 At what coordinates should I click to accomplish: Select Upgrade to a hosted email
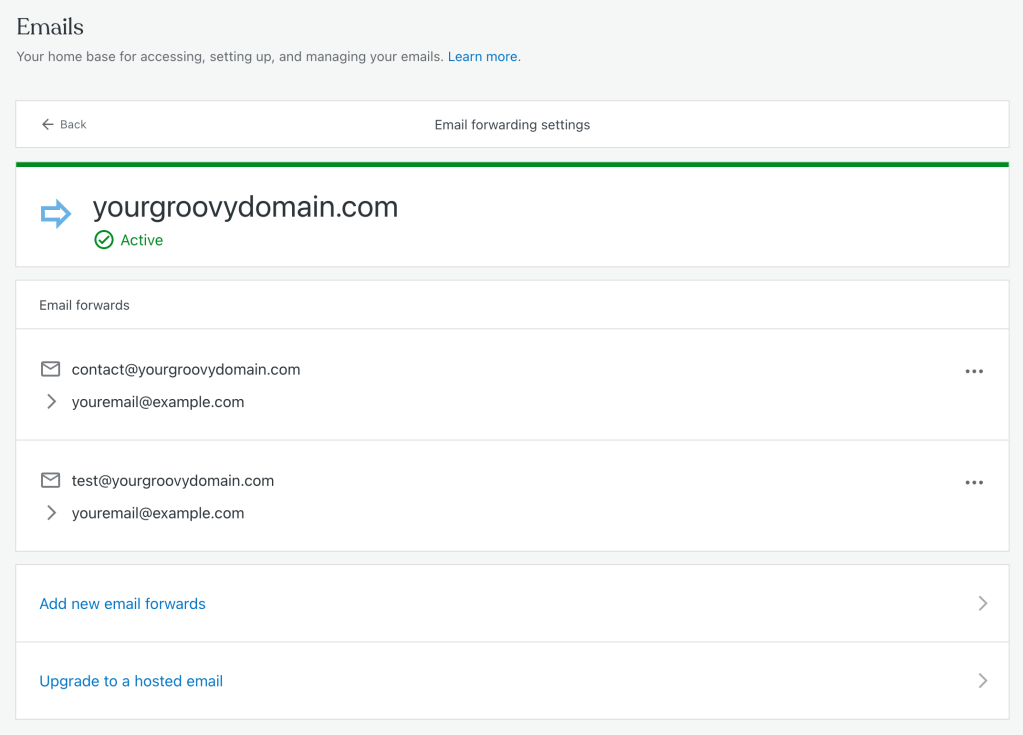131,681
